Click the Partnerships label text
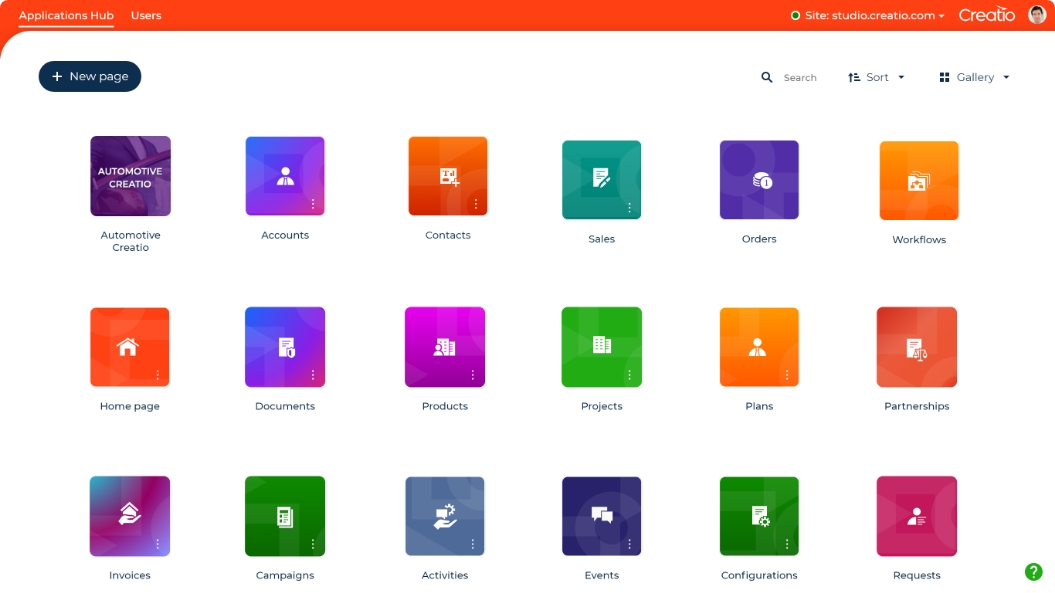 916,406
